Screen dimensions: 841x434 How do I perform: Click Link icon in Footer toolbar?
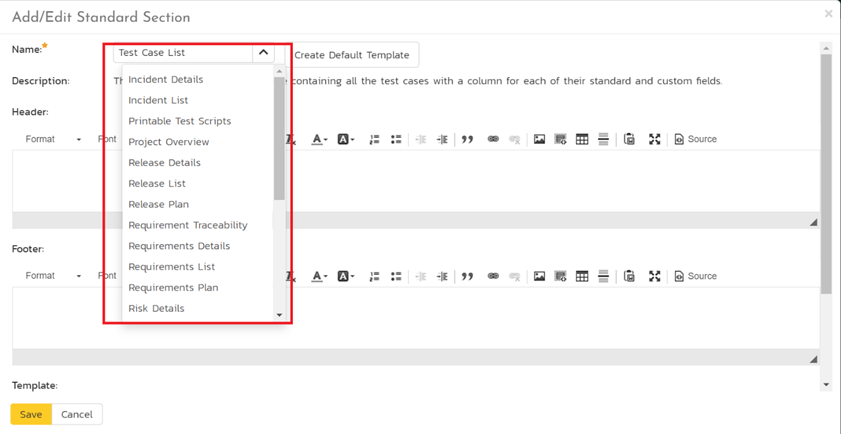pos(493,276)
